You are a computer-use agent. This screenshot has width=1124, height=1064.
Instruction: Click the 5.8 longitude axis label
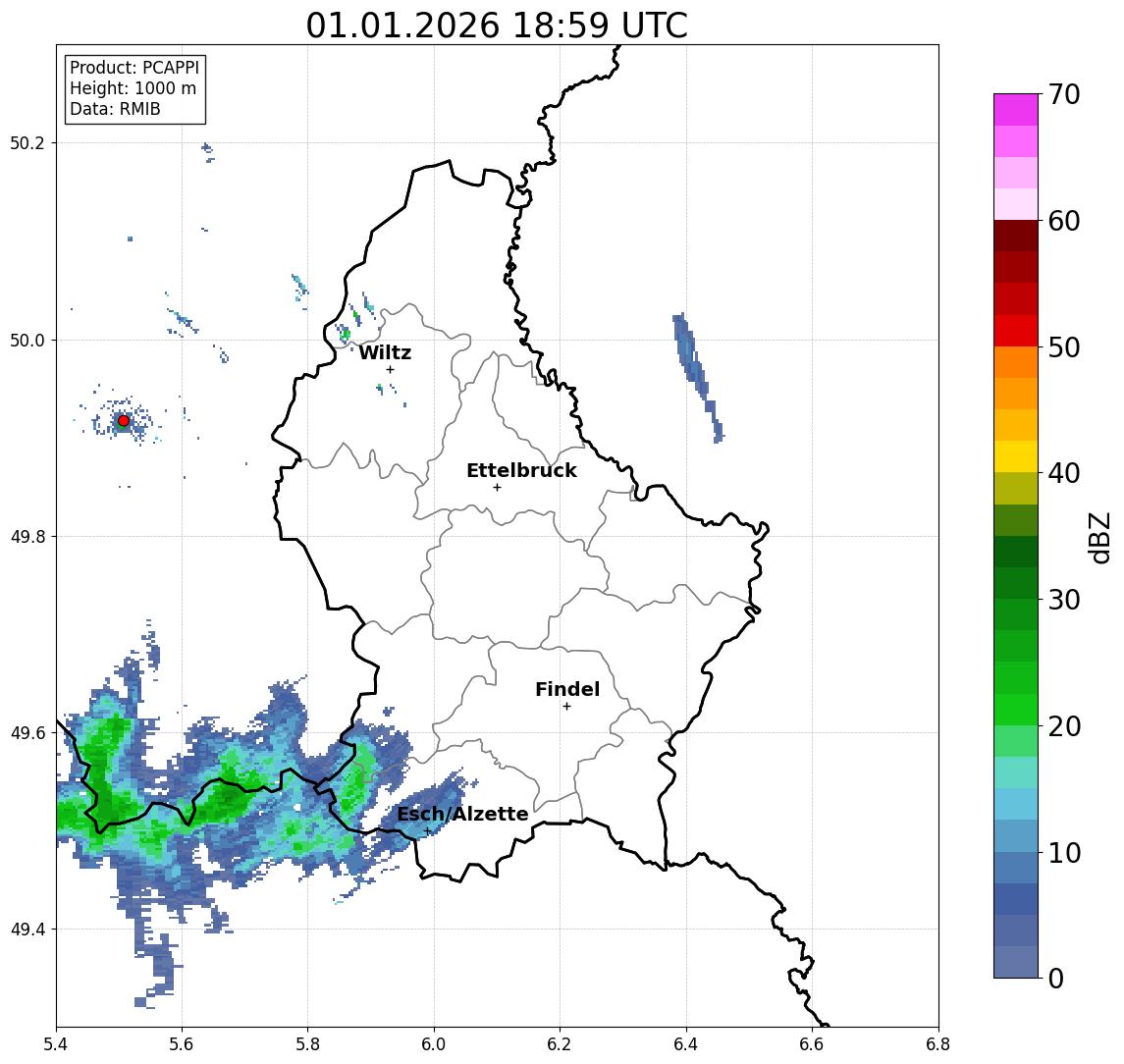[x=308, y=1044]
